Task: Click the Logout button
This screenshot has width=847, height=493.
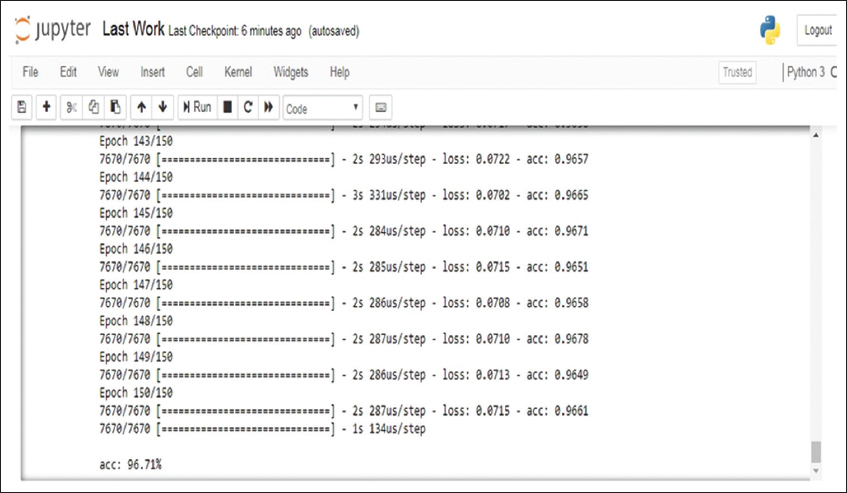Action: 818,30
